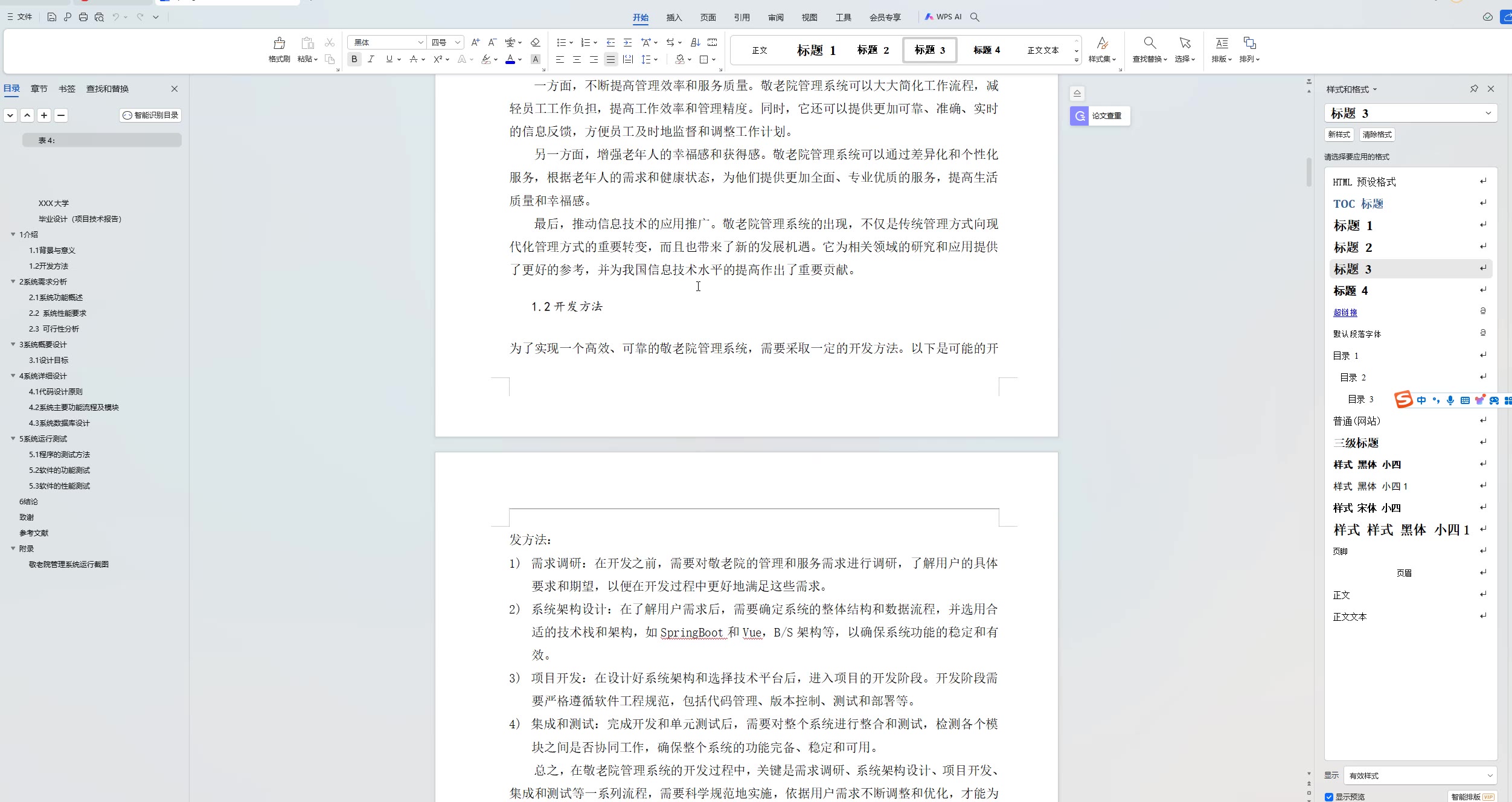This screenshot has width=1512, height=802.
Task: Switch to the 页面 ribbon tab
Action: tap(708, 17)
